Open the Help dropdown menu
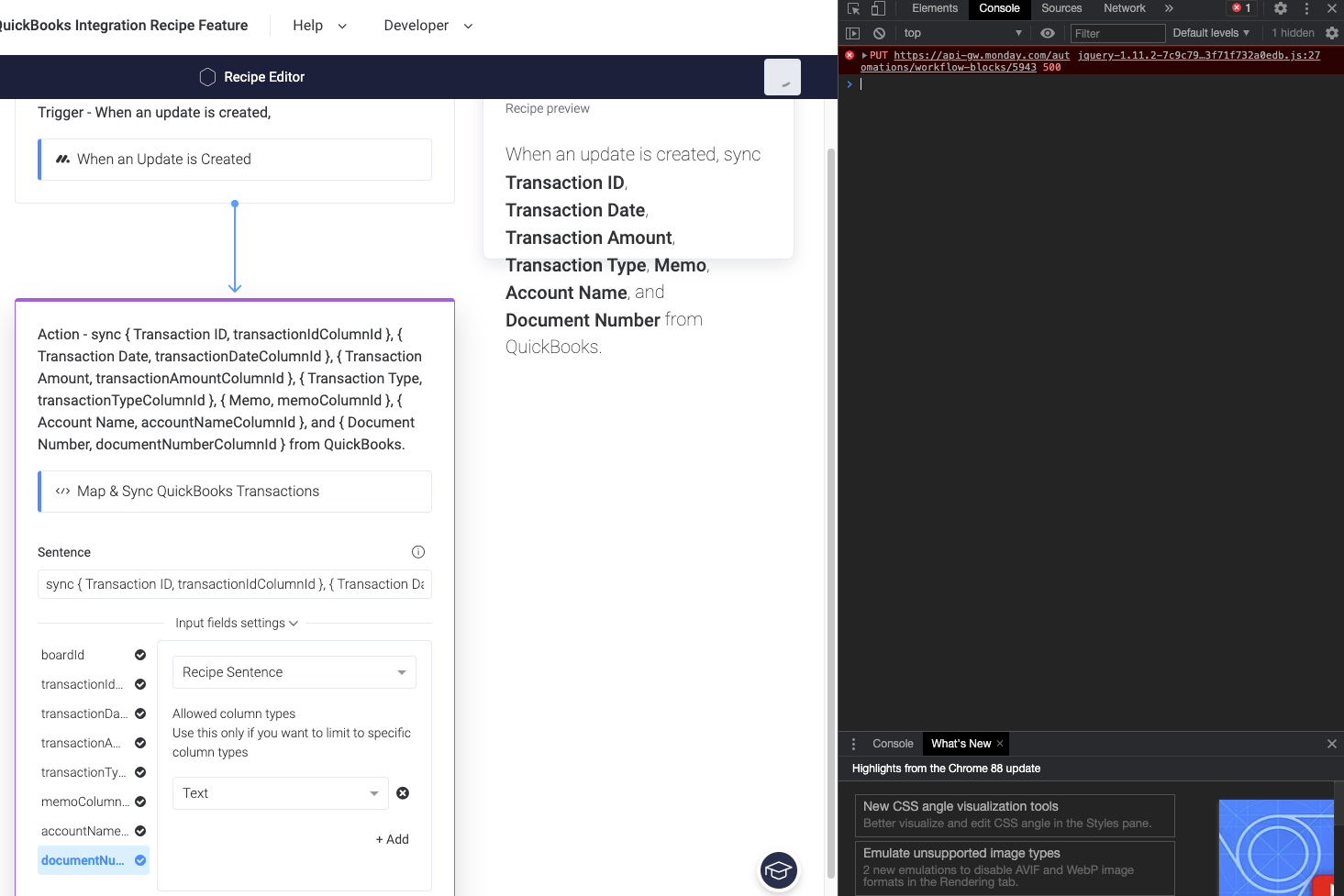This screenshot has height=896, width=1344. click(x=319, y=26)
